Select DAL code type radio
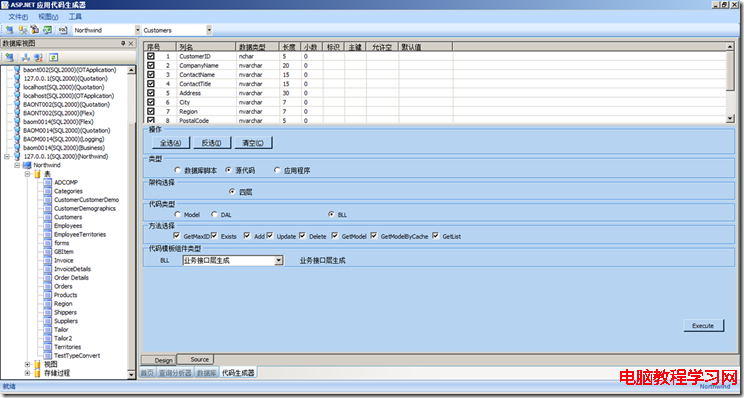The width and height of the screenshot is (744, 398). pos(214,214)
